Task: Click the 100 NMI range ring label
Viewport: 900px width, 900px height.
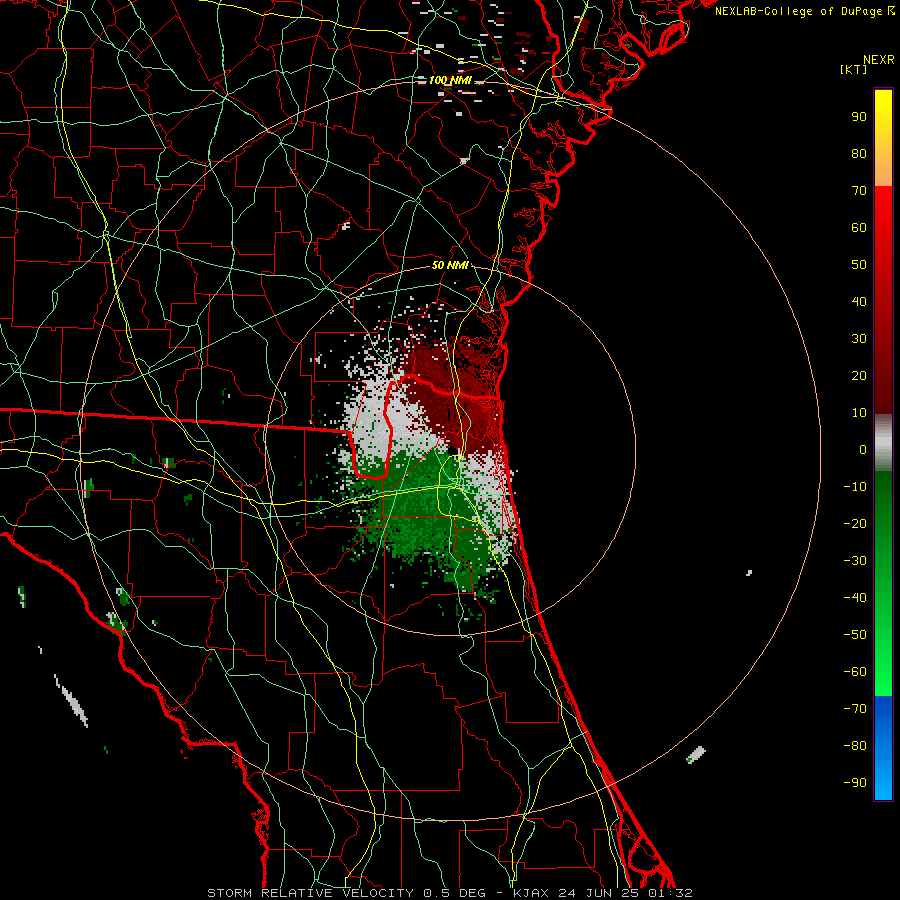Action: click(449, 80)
